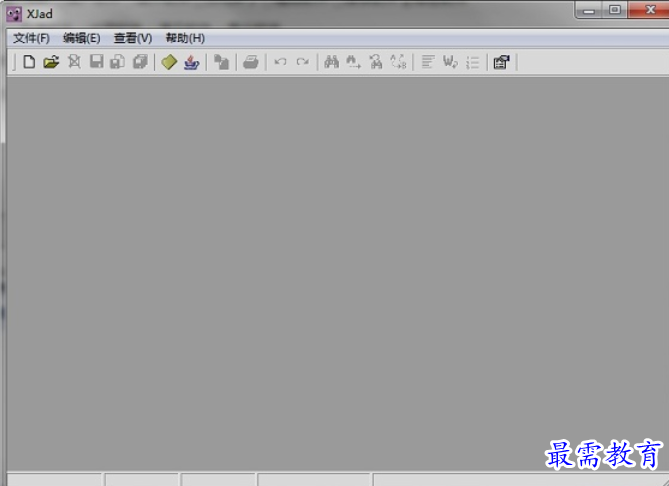Click the Copy documents toolbar icon
Viewport: 669px width, 486px height.
221,62
